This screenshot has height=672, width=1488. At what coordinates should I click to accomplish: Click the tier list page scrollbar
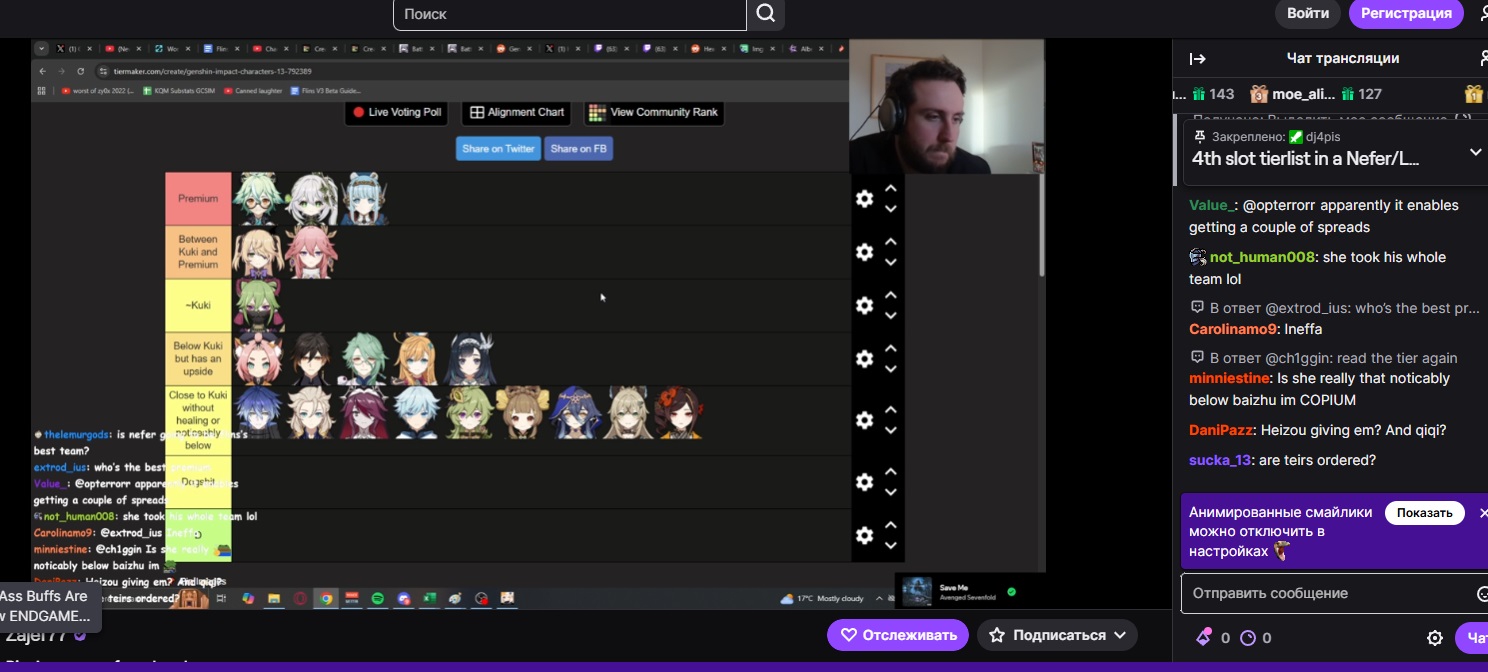click(1041, 225)
